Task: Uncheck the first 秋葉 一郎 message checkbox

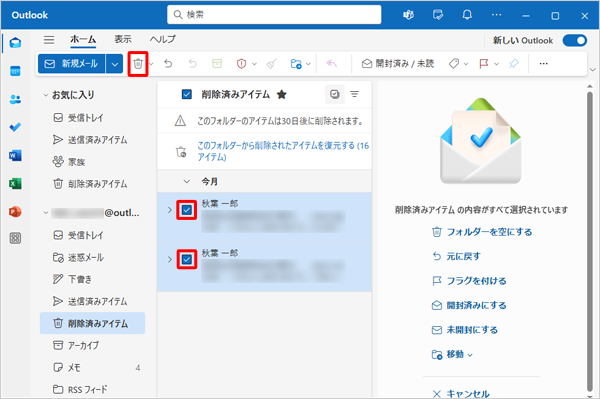Action: [x=187, y=210]
